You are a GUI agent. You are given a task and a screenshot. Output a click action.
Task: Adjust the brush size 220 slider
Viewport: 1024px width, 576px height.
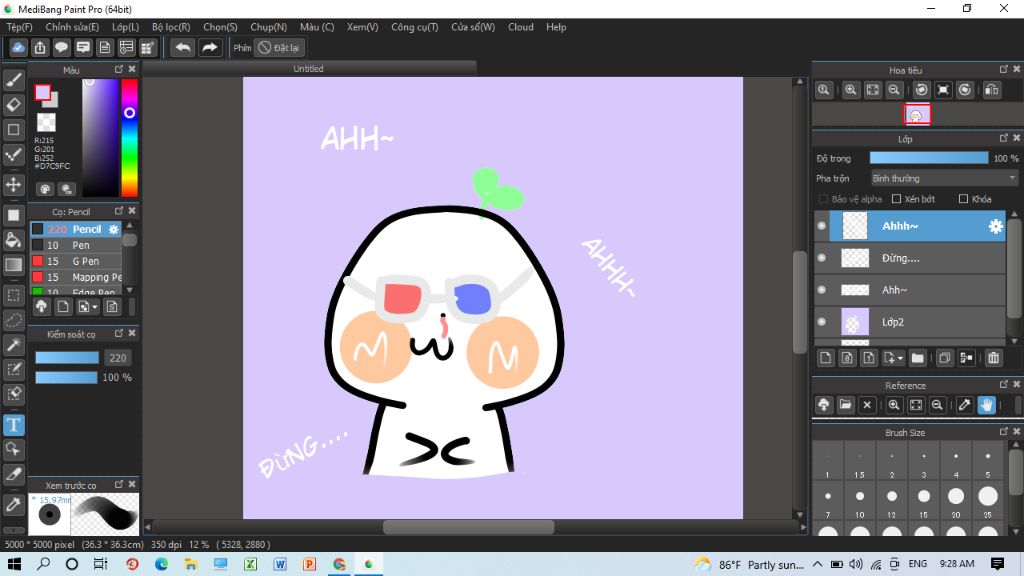point(67,358)
